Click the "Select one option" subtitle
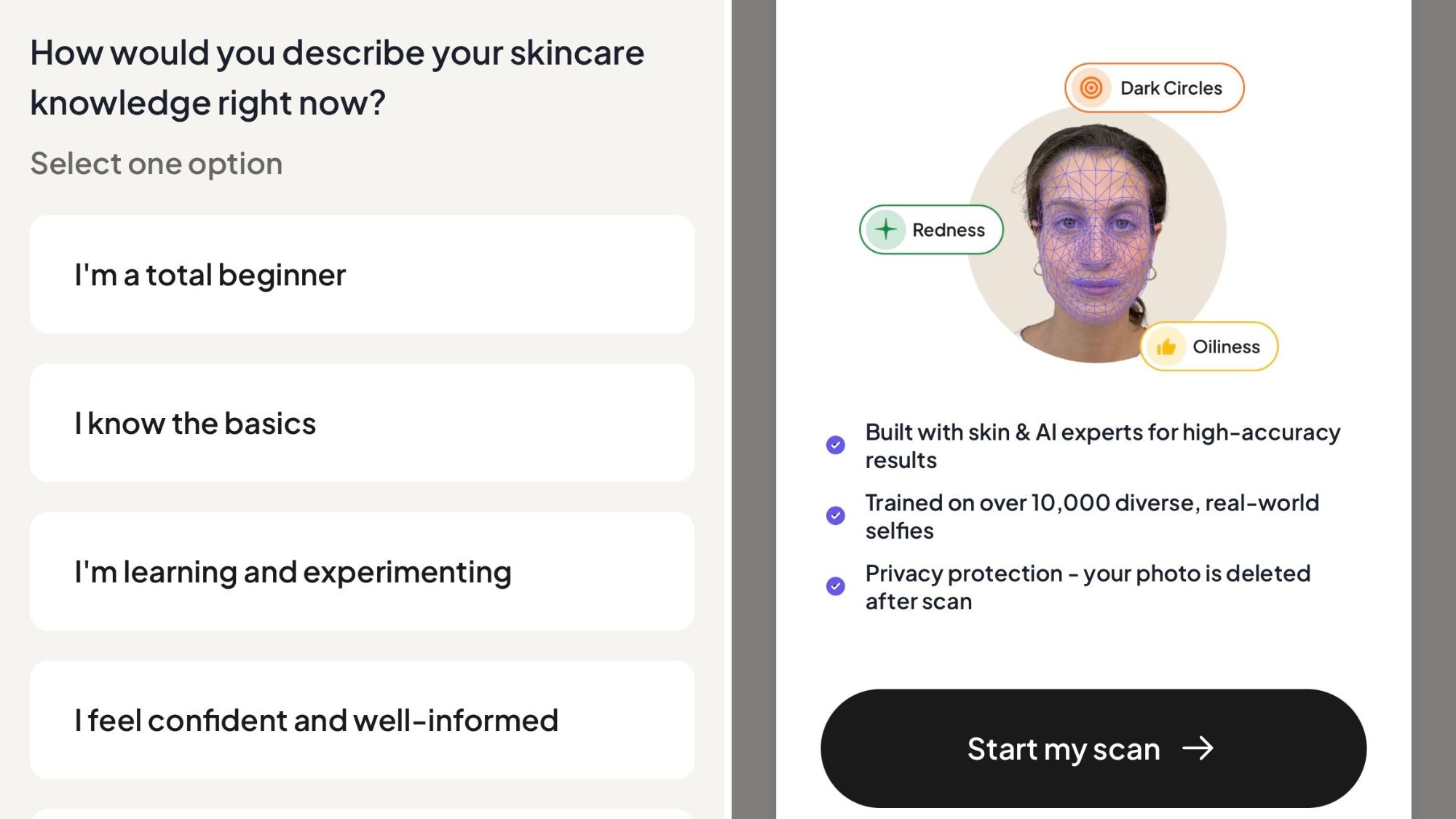Viewport: 1456px width, 819px height. 157,164
